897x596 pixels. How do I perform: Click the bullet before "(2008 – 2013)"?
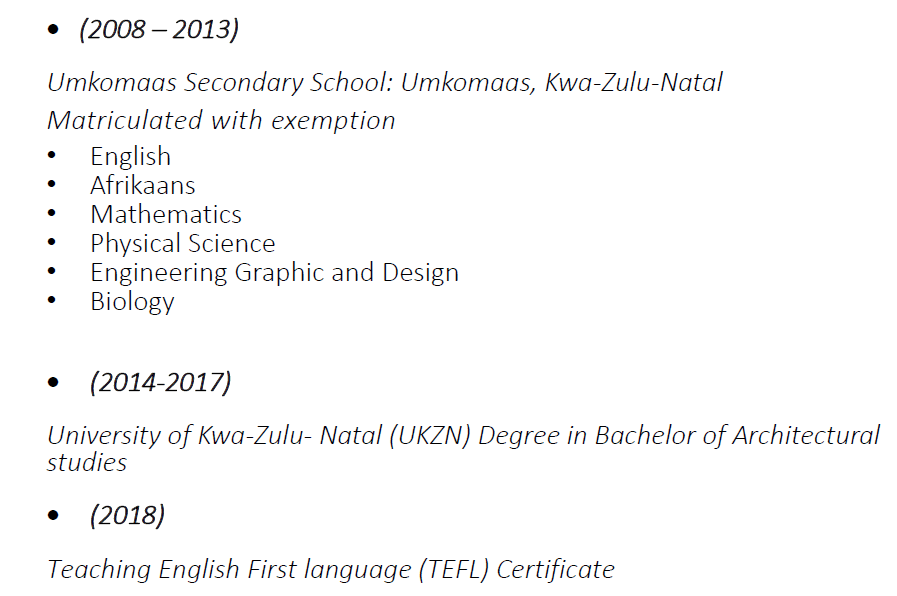[54, 31]
